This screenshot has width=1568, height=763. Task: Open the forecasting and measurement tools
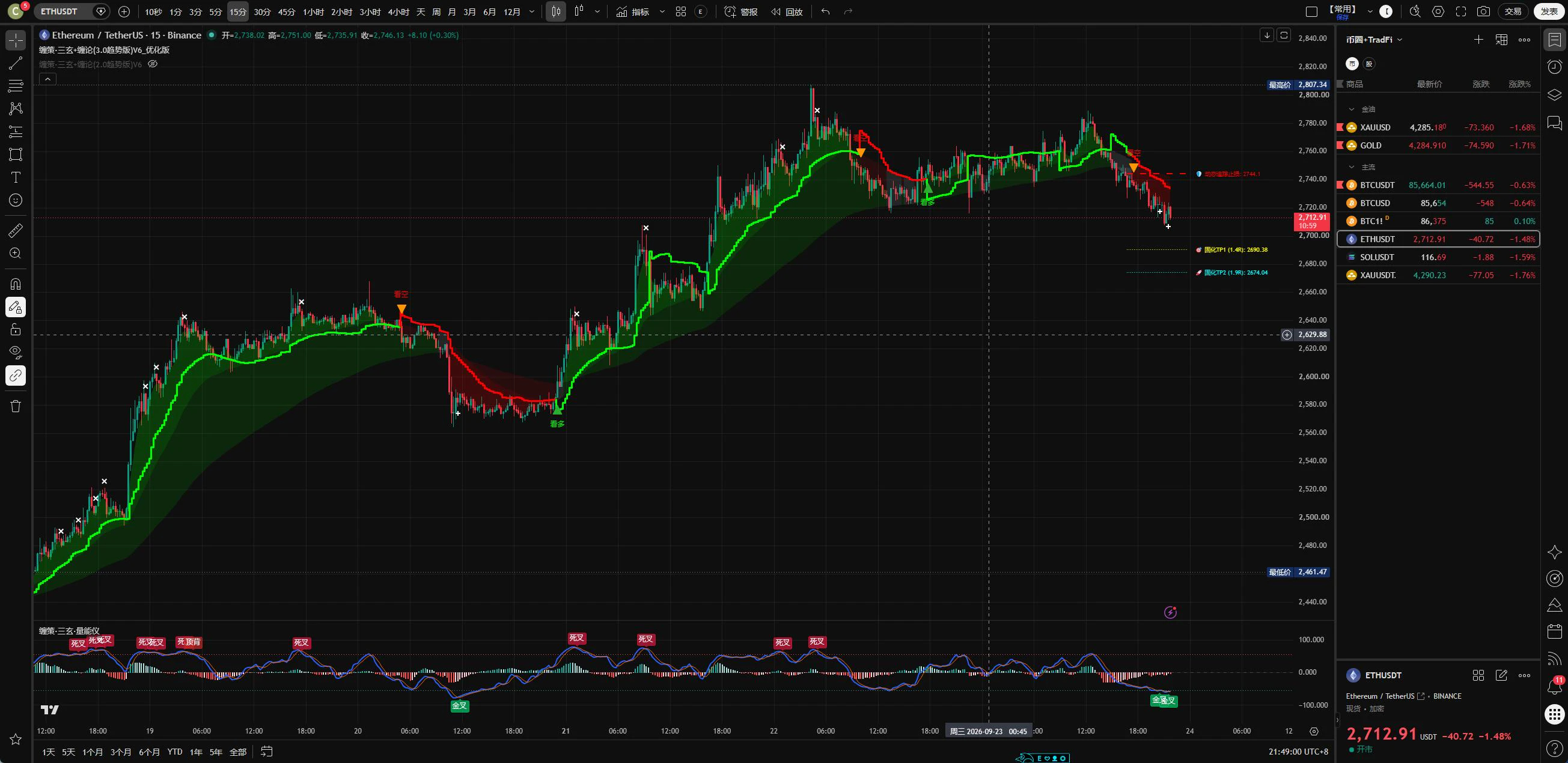(x=16, y=132)
